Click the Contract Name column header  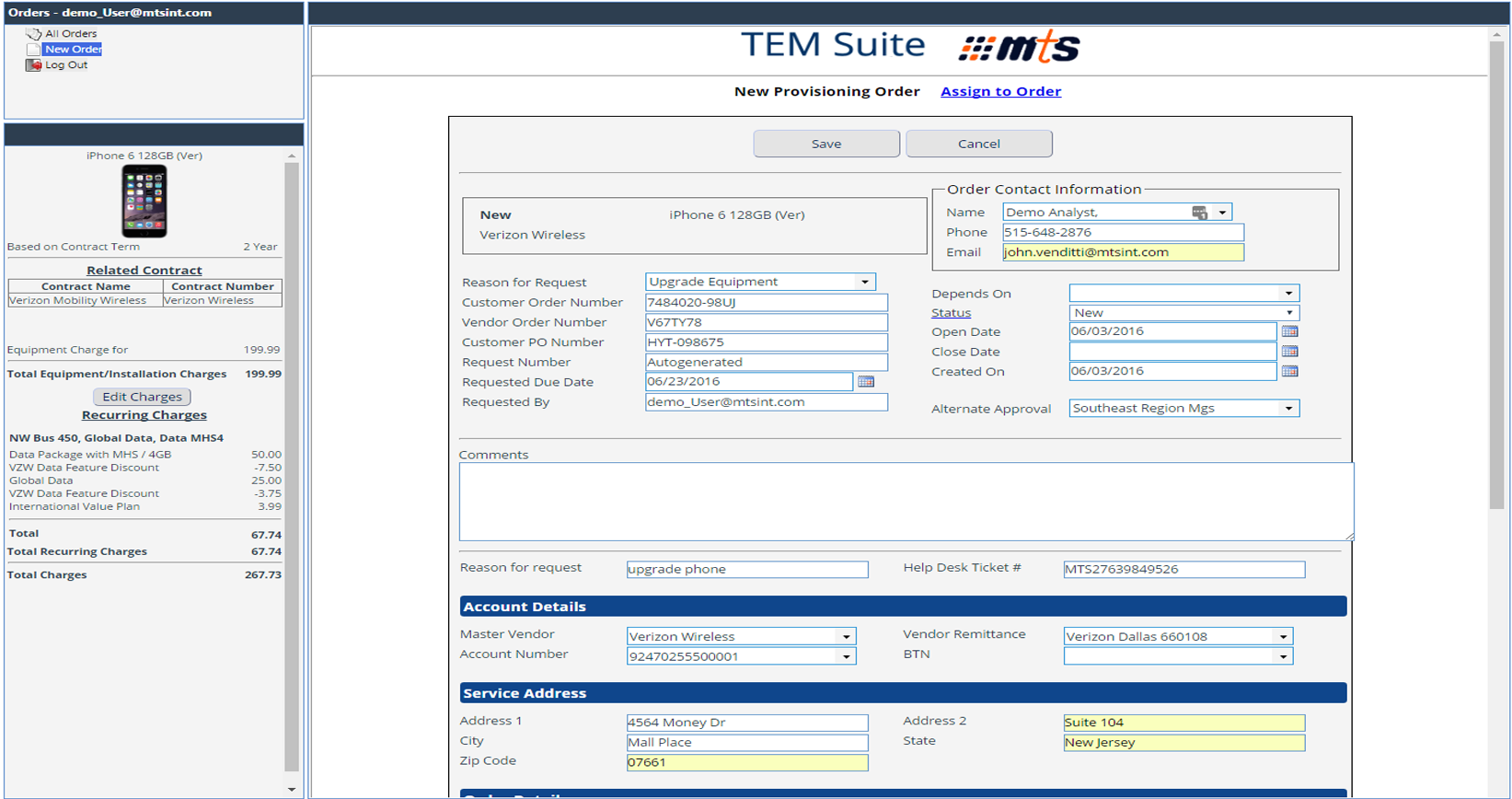coord(86,286)
